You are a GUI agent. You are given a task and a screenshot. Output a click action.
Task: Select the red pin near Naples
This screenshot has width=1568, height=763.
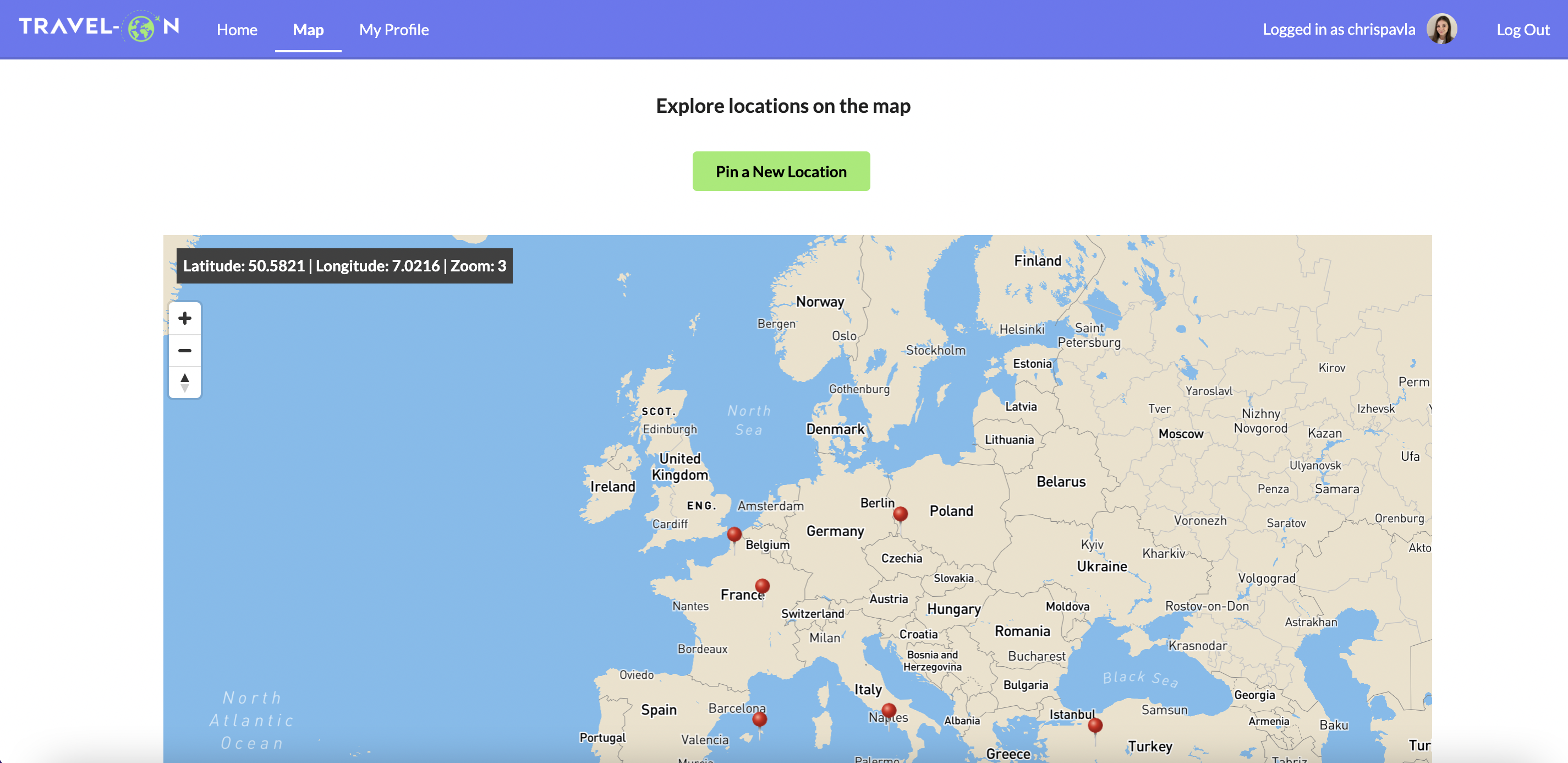pyautogui.click(x=889, y=710)
